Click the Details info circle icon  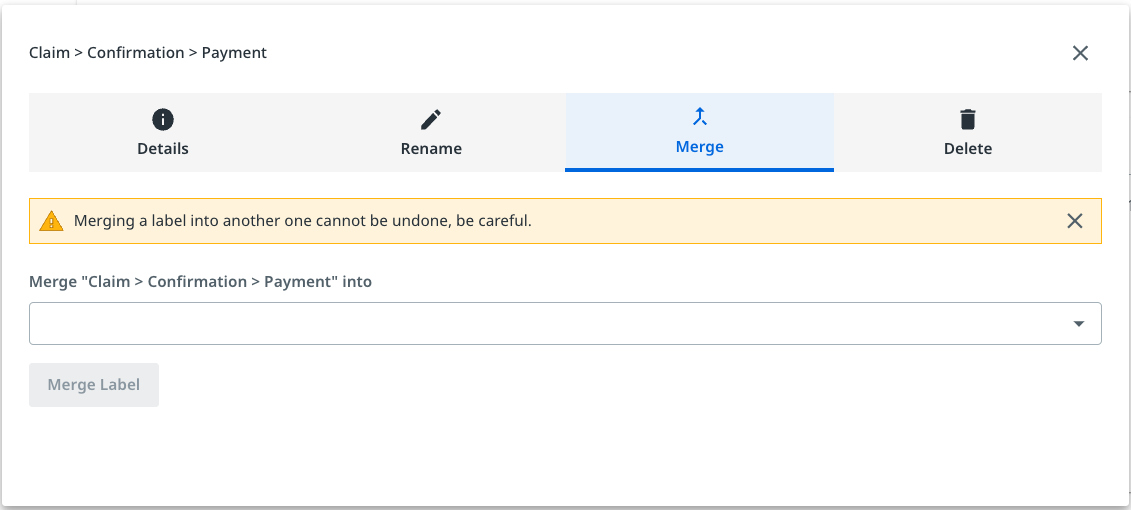coord(163,120)
